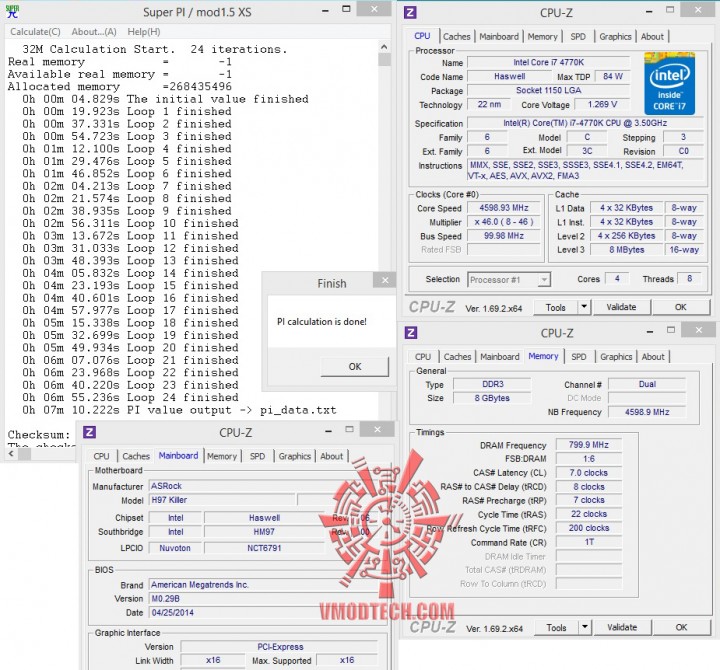Open Tools dropdown arrow in top CPU-Z window
This screenshot has height=670, width=720.
(x=584, y=307)
